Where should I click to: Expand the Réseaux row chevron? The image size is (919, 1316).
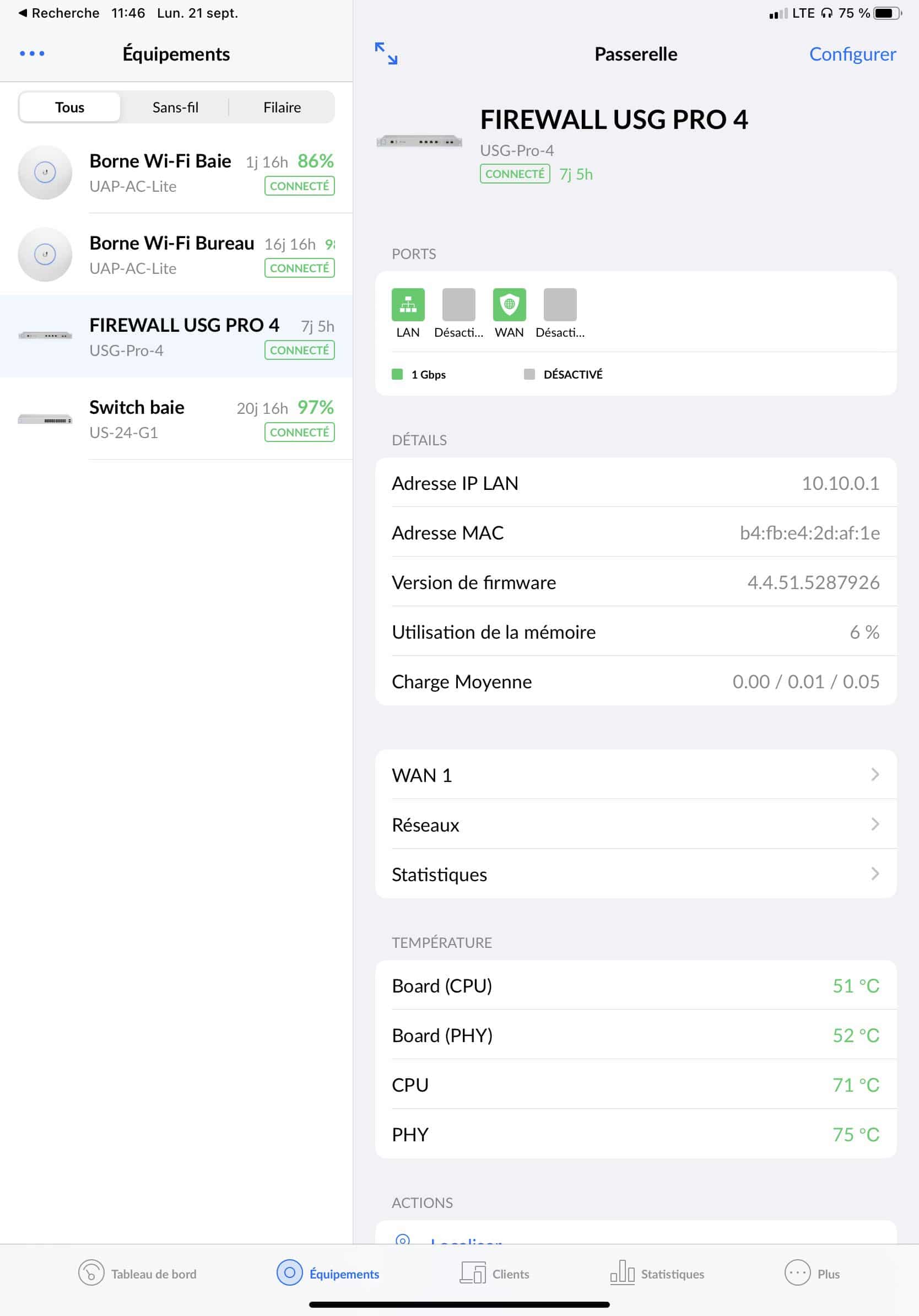(x=875, y=824)
